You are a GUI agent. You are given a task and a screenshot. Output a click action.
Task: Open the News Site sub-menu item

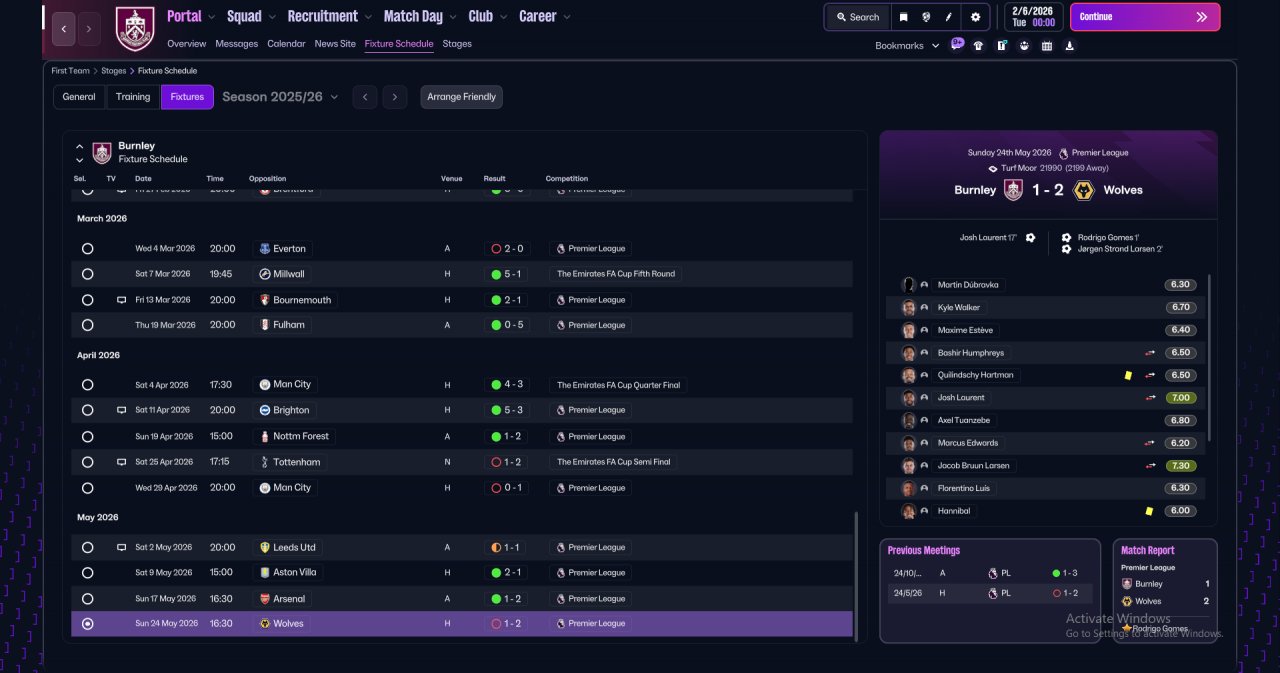pyautogui.click(x=335, y=44)
